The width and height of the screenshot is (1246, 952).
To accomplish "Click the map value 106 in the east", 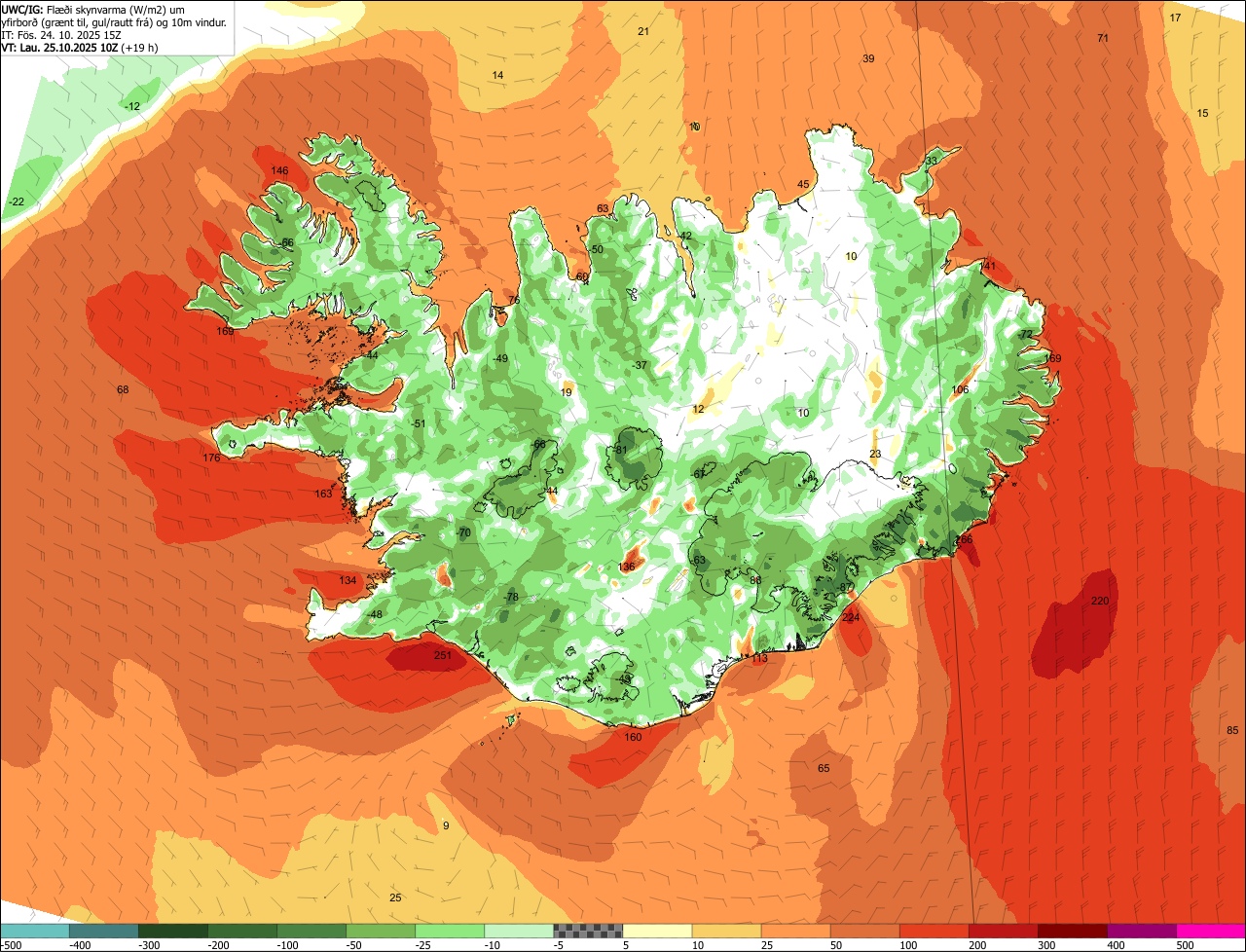I will pyautogui.click(x=961, y=389).
